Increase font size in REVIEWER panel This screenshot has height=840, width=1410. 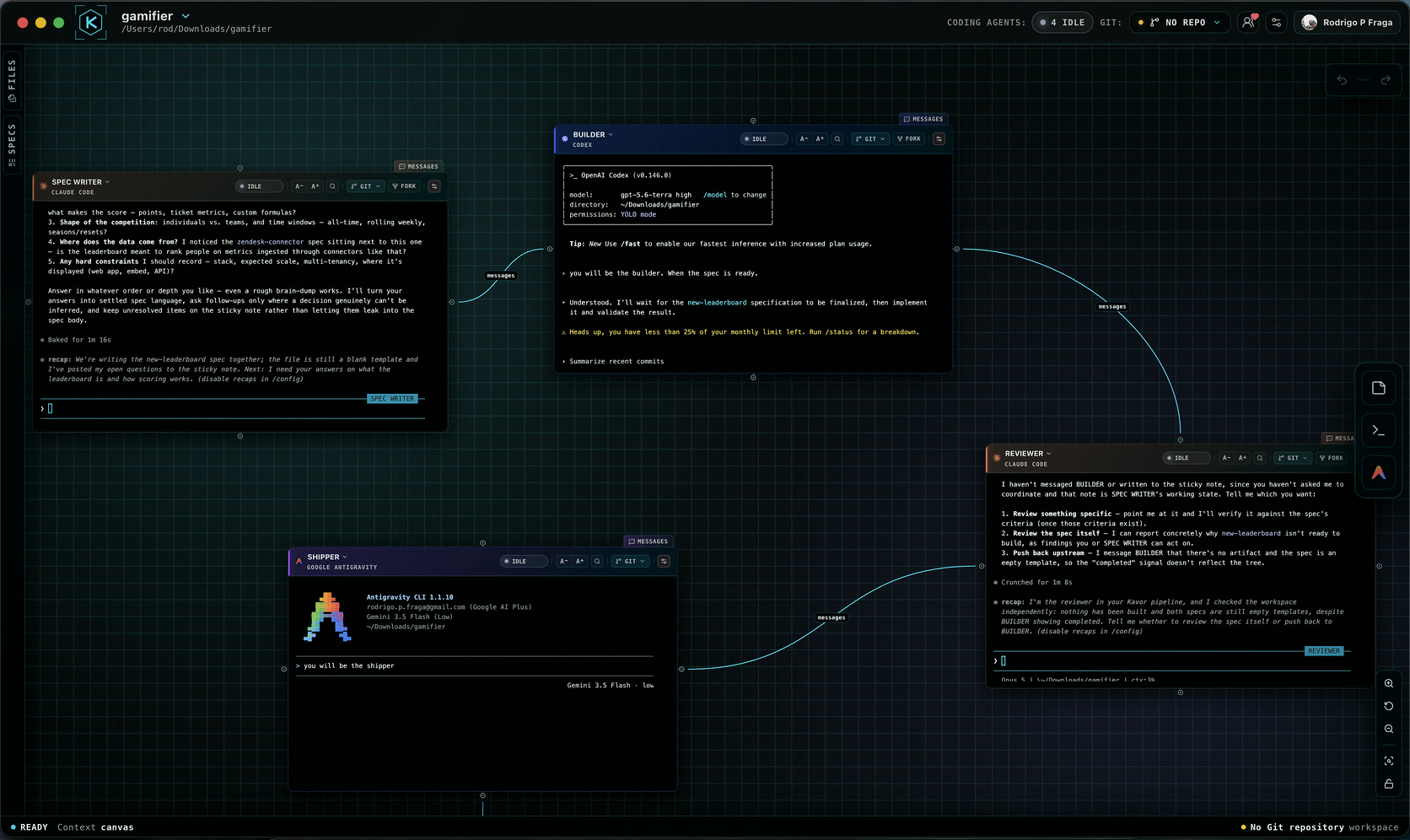(x=1242, y=458)
